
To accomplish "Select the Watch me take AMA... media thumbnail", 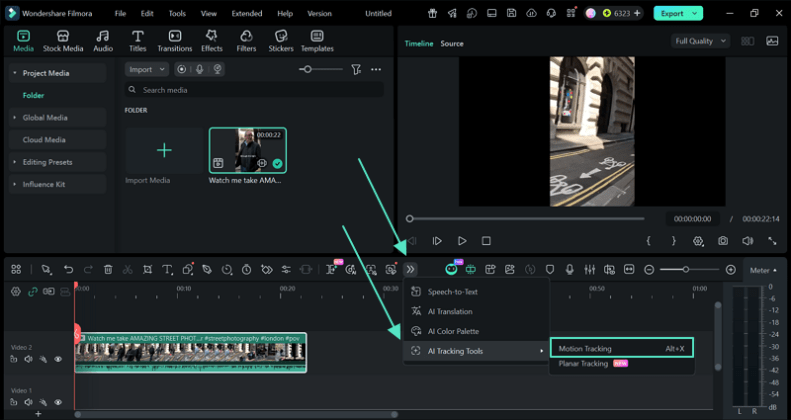I will point(248,150).
